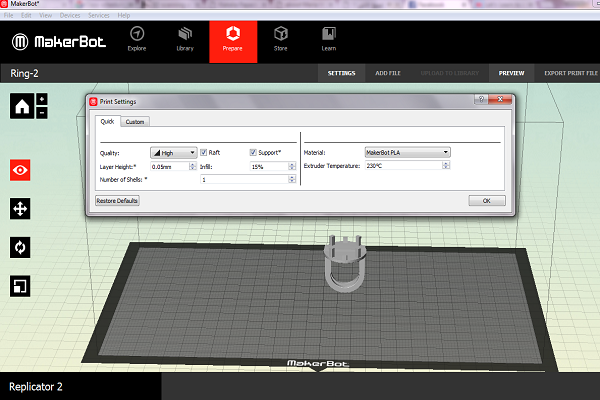Select the Prepare section

tap(233, 42)
